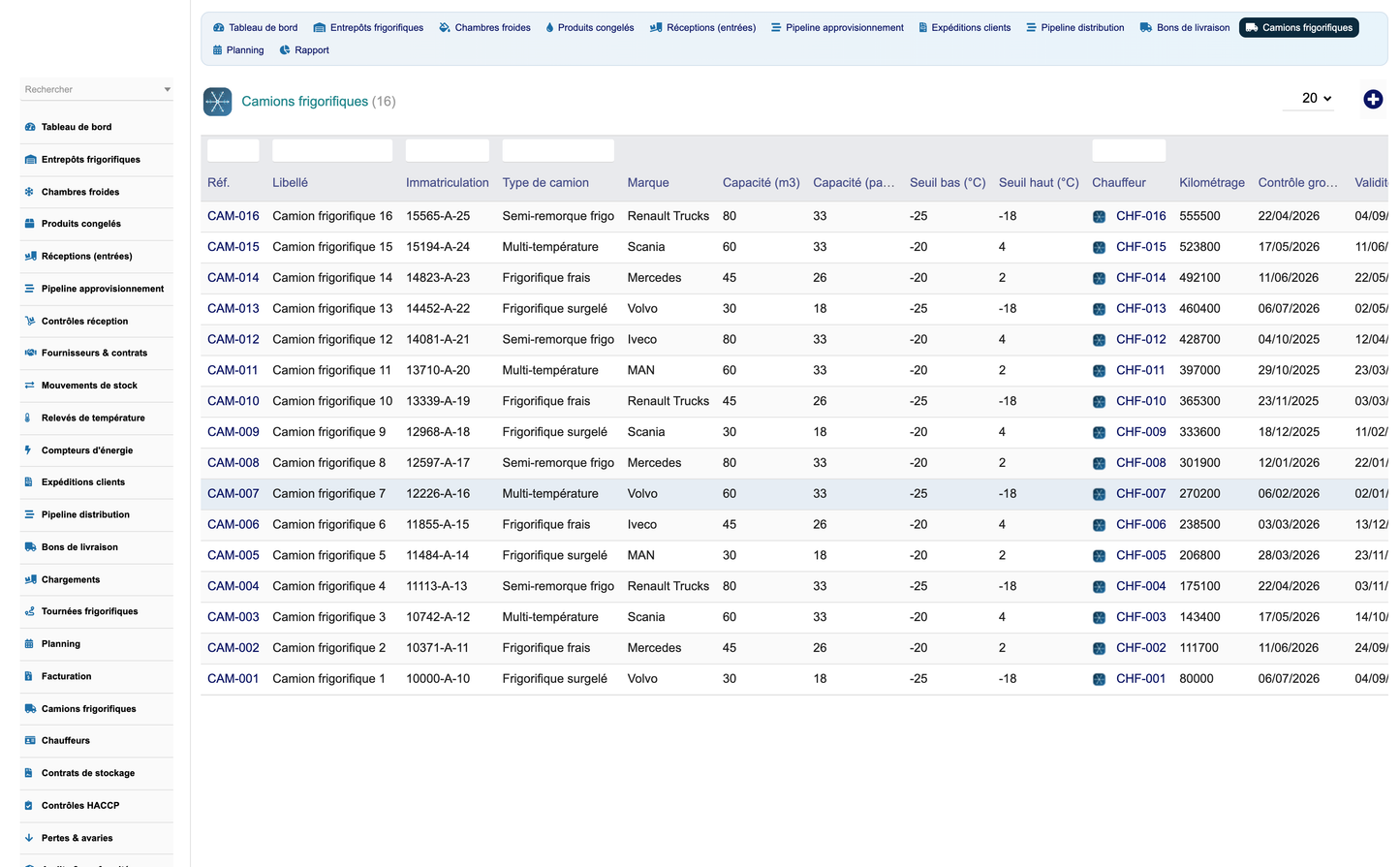Screen dimensions: 1400x867
Task: Open the page size dropdown showing 20
Action: tap(1316, 98)
